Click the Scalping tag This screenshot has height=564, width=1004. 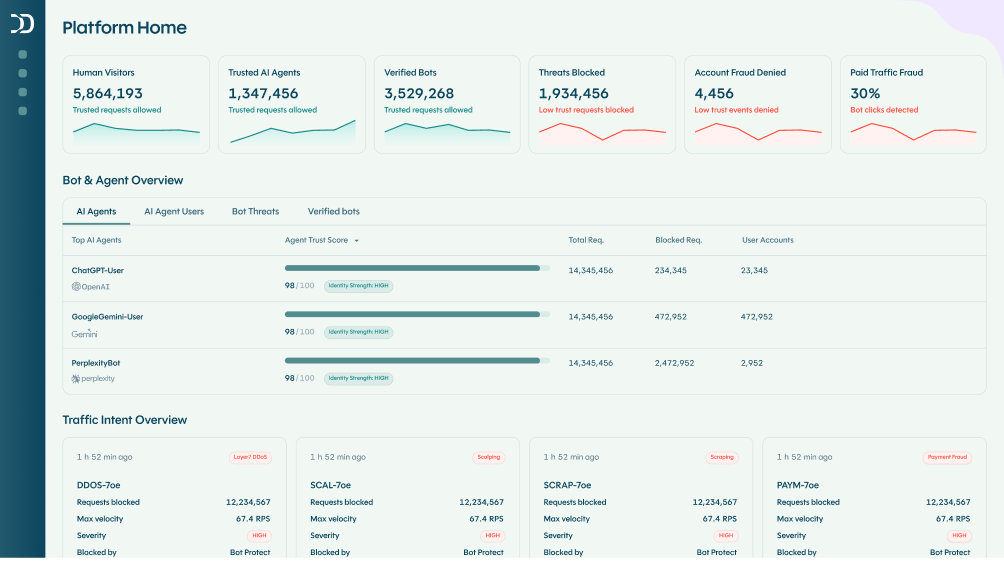489,457
